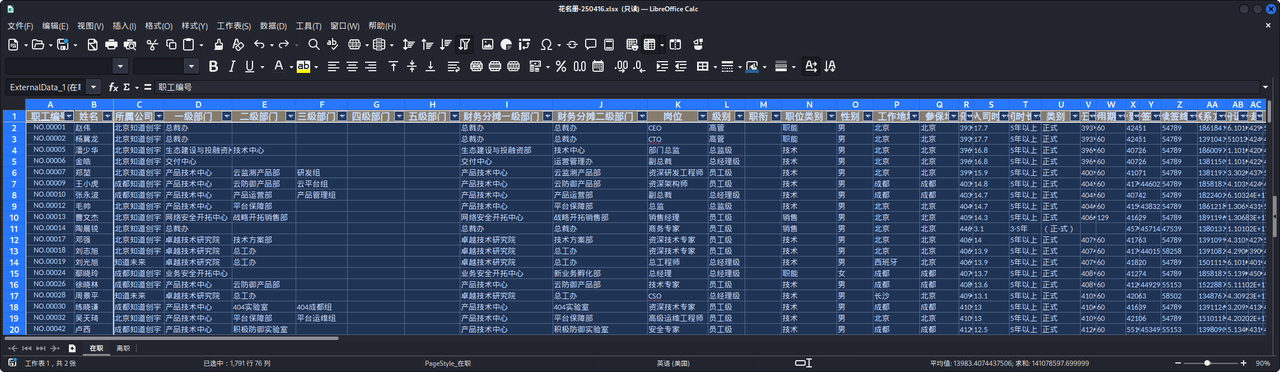Toggle Italic formatting
The width and height of the screenshot is (1280, 372).
click(232, 66)
